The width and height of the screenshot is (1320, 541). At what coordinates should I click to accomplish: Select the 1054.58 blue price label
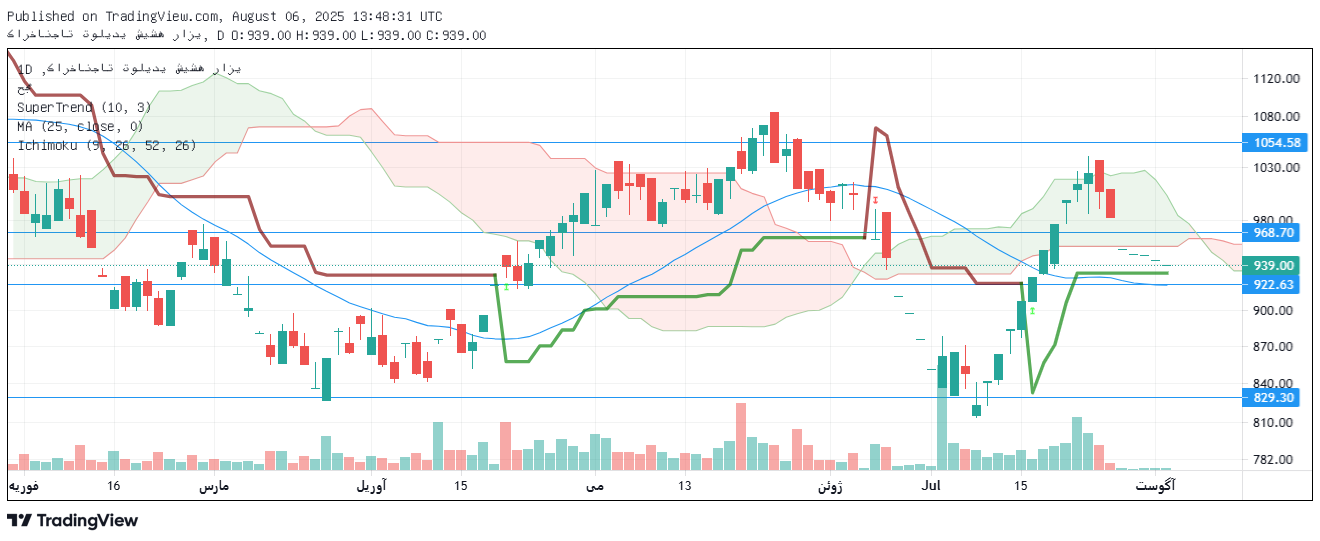point(1276,143)
